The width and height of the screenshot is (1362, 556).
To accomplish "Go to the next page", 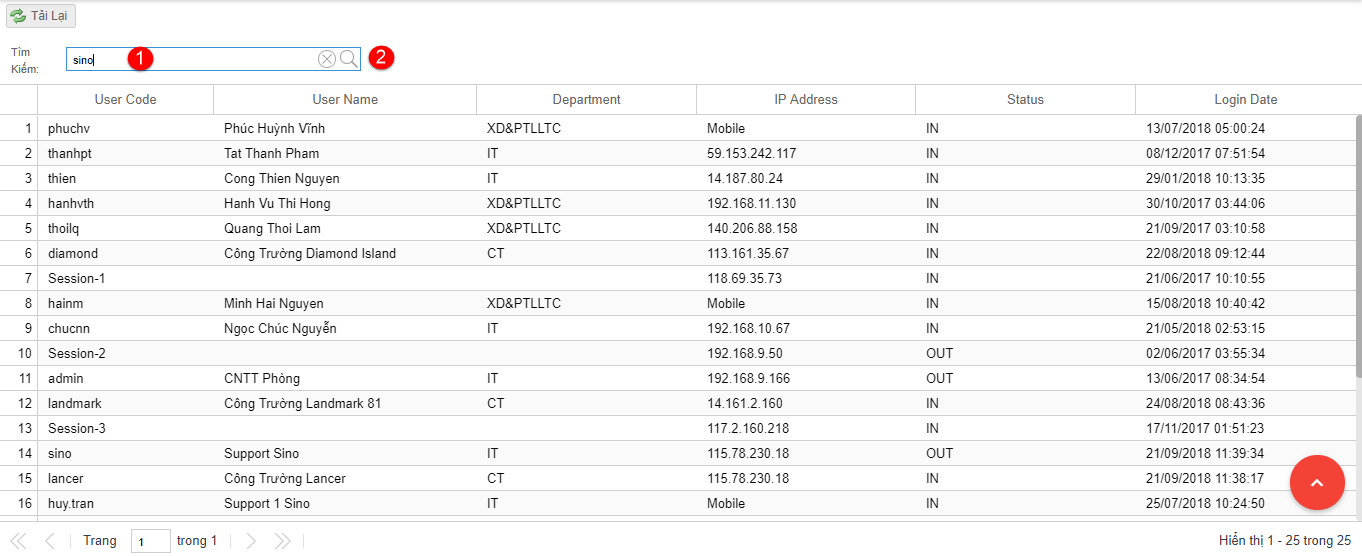I will (x=251, y=541).
